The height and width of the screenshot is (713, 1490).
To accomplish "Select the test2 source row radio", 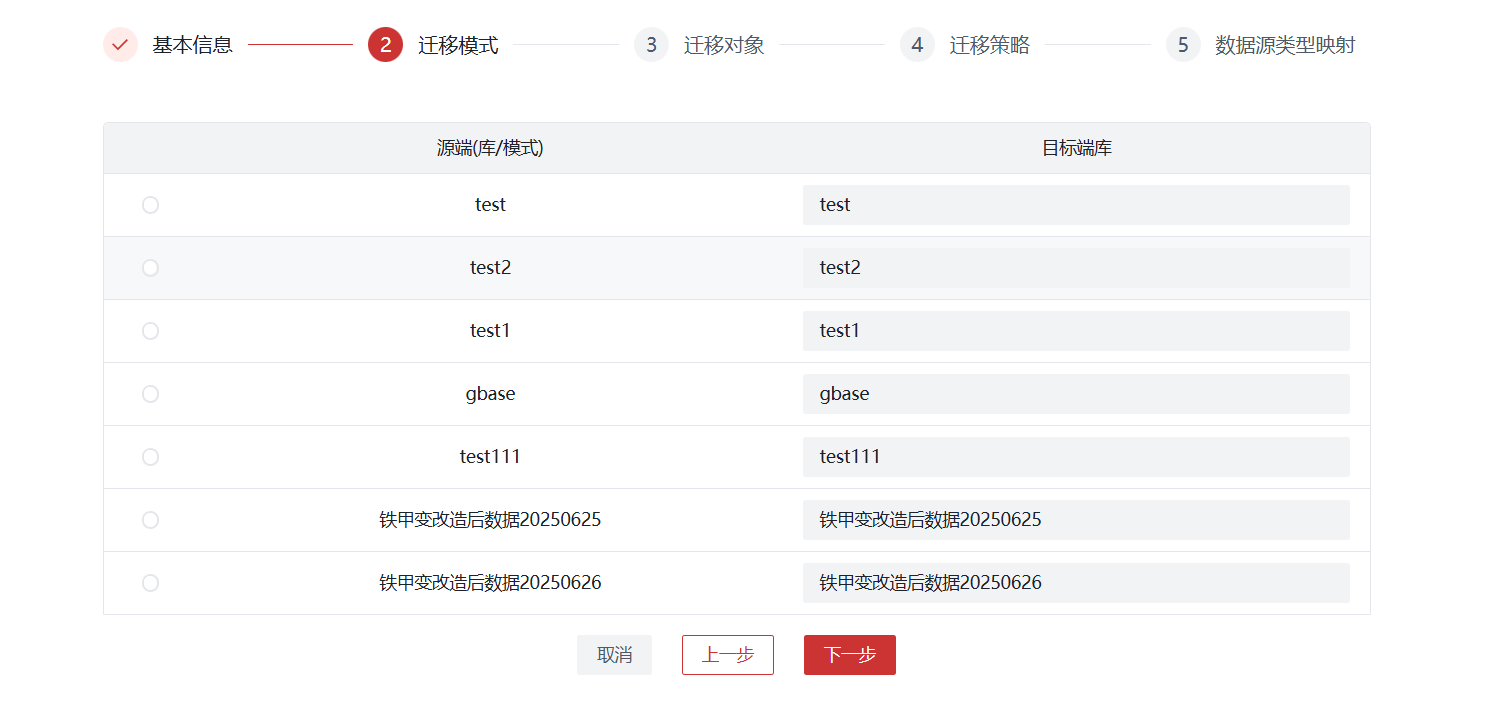I will [x=150, y=268].
